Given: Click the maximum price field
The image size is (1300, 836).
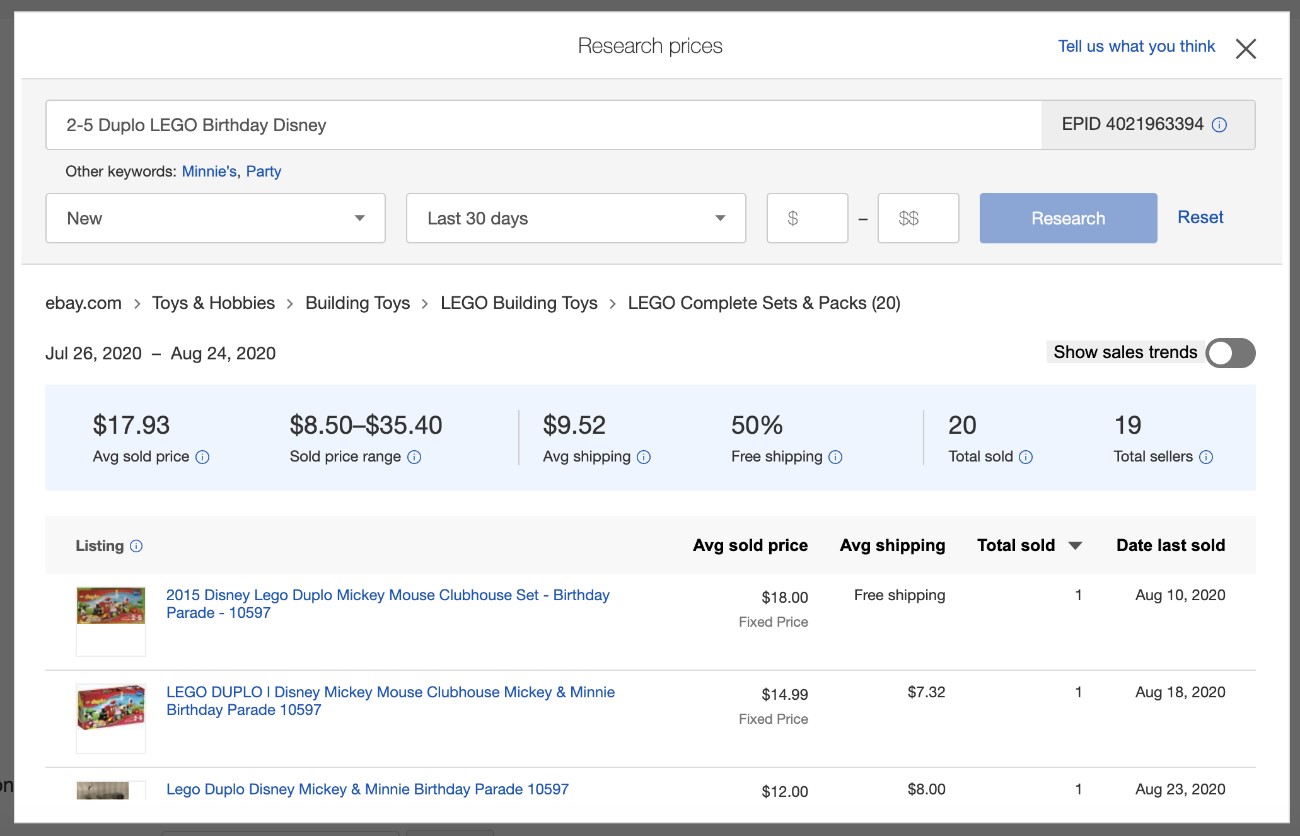Looking at the screenshot, I should pos(918,218).
